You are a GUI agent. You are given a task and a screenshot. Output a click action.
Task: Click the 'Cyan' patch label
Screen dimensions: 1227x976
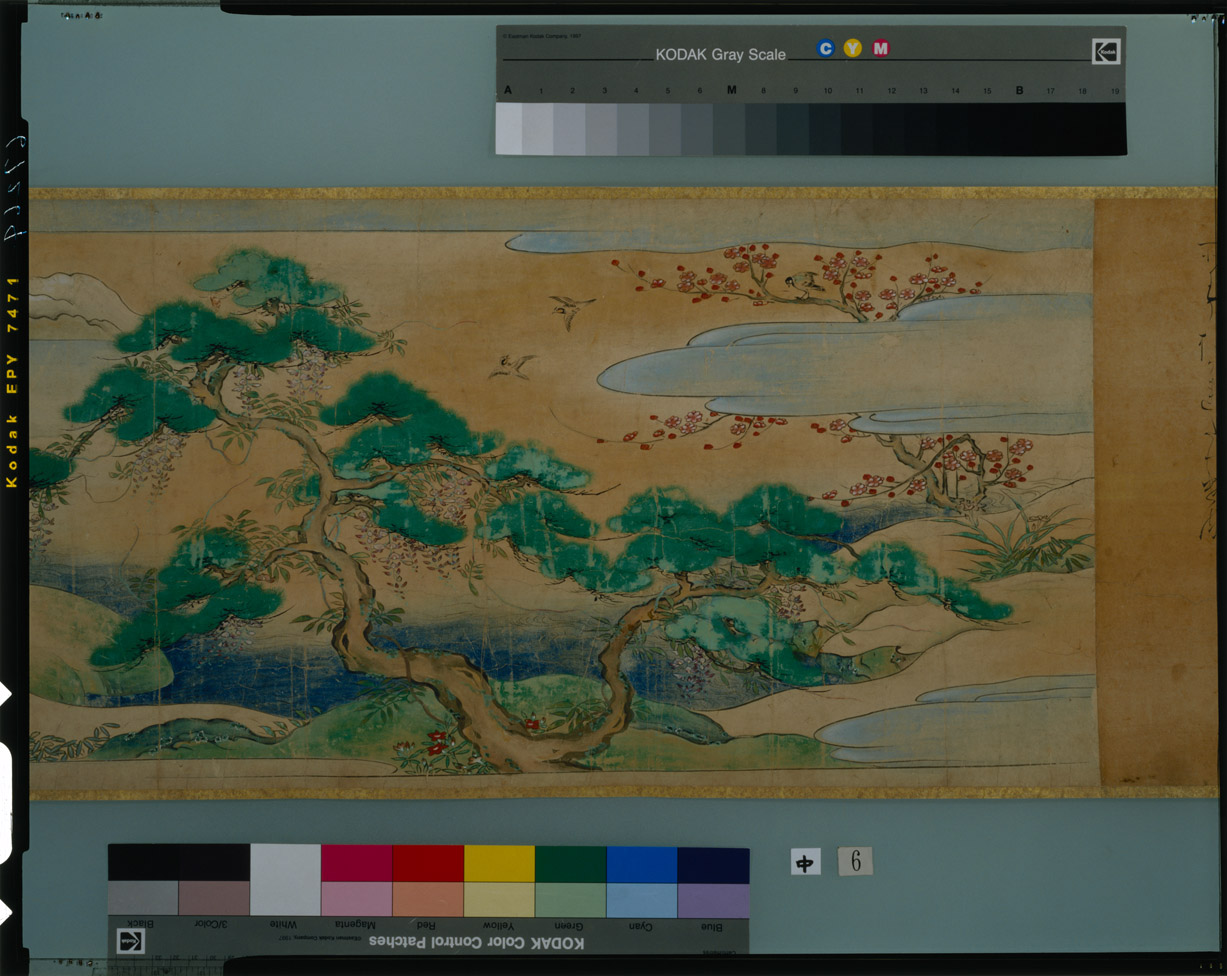[640, 924]
